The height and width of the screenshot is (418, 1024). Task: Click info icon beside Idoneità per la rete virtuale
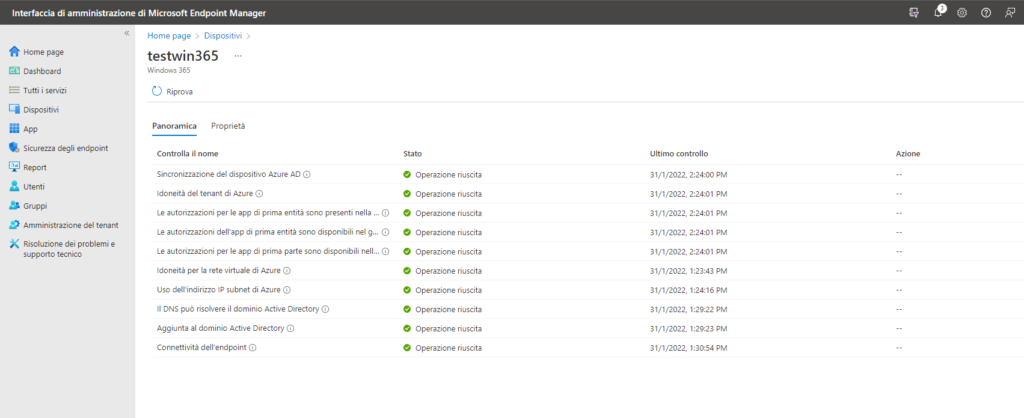287,270
